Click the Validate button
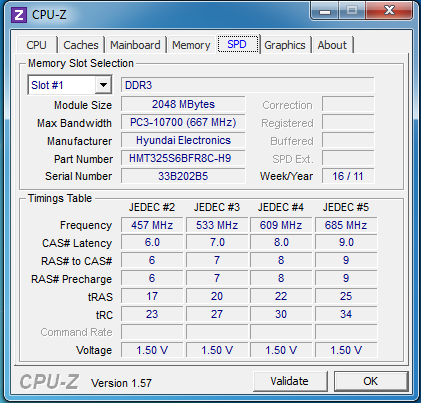The height and width of the screenshot is (403, 421). [289, 381]
